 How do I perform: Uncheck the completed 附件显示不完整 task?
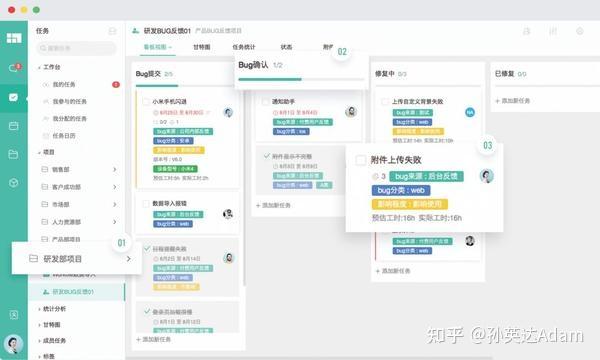point(267,156)
